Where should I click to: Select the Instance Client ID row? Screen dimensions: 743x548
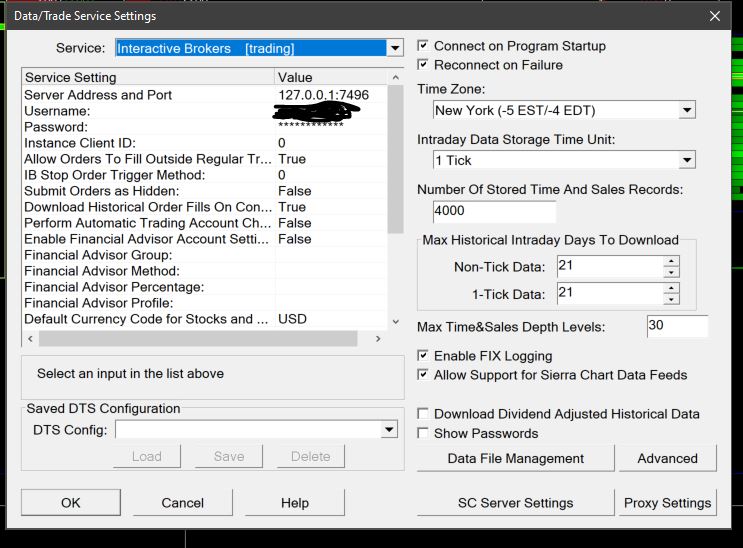(x=204, y=143)
